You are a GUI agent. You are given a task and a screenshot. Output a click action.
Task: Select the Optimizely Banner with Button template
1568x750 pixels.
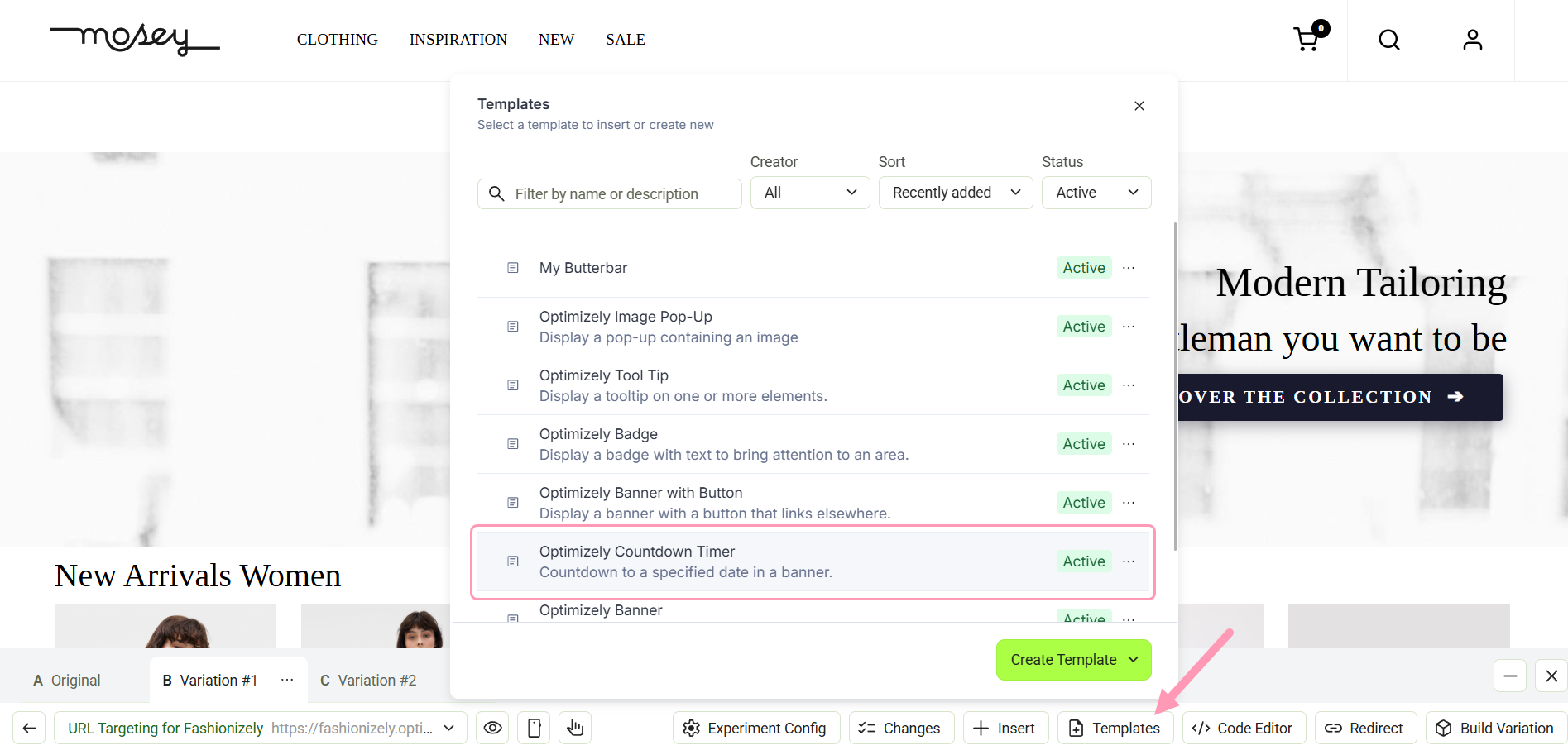coord(813,503)
